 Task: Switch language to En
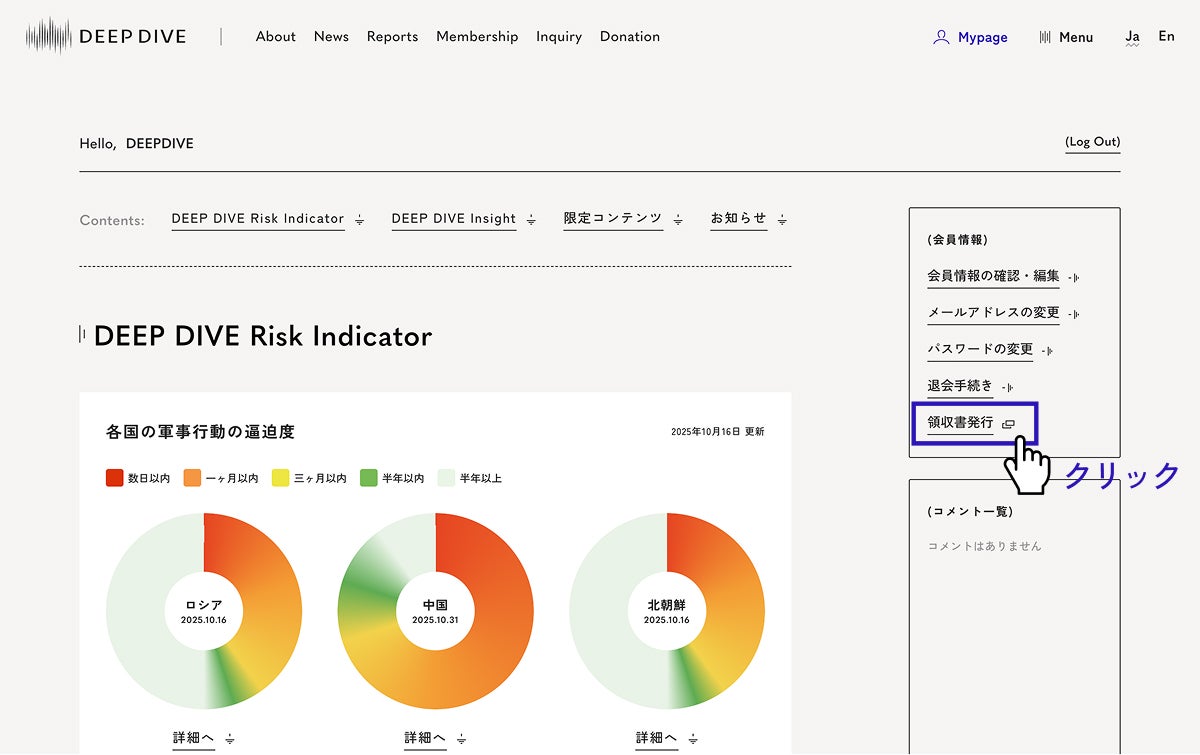tap(1166, 36)
